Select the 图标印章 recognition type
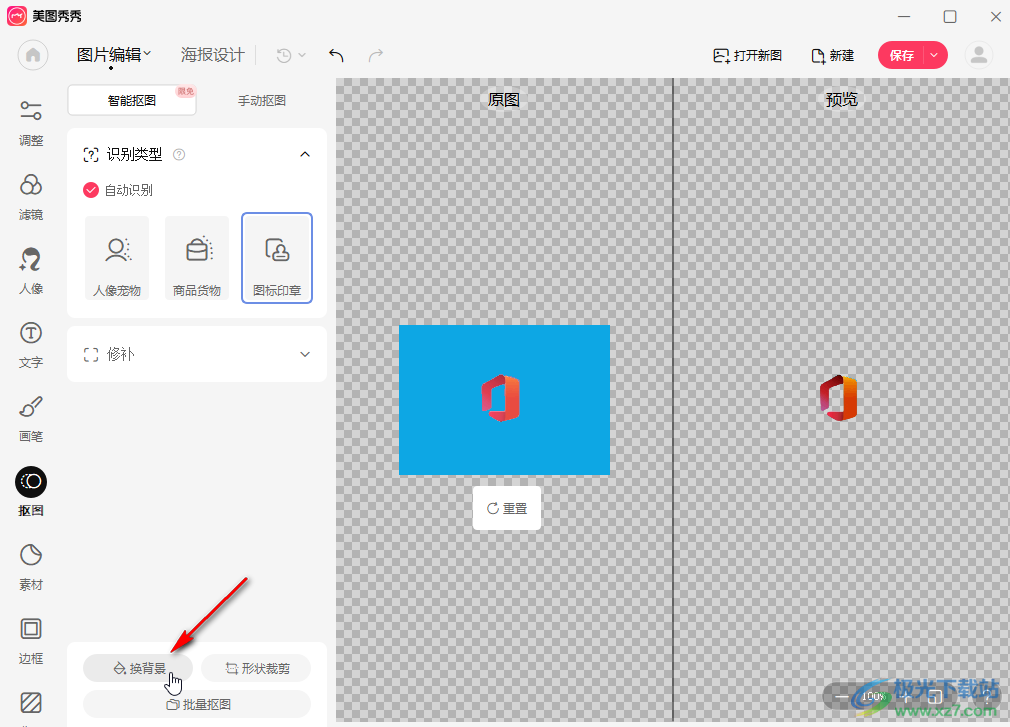 [x=277, y=258]
